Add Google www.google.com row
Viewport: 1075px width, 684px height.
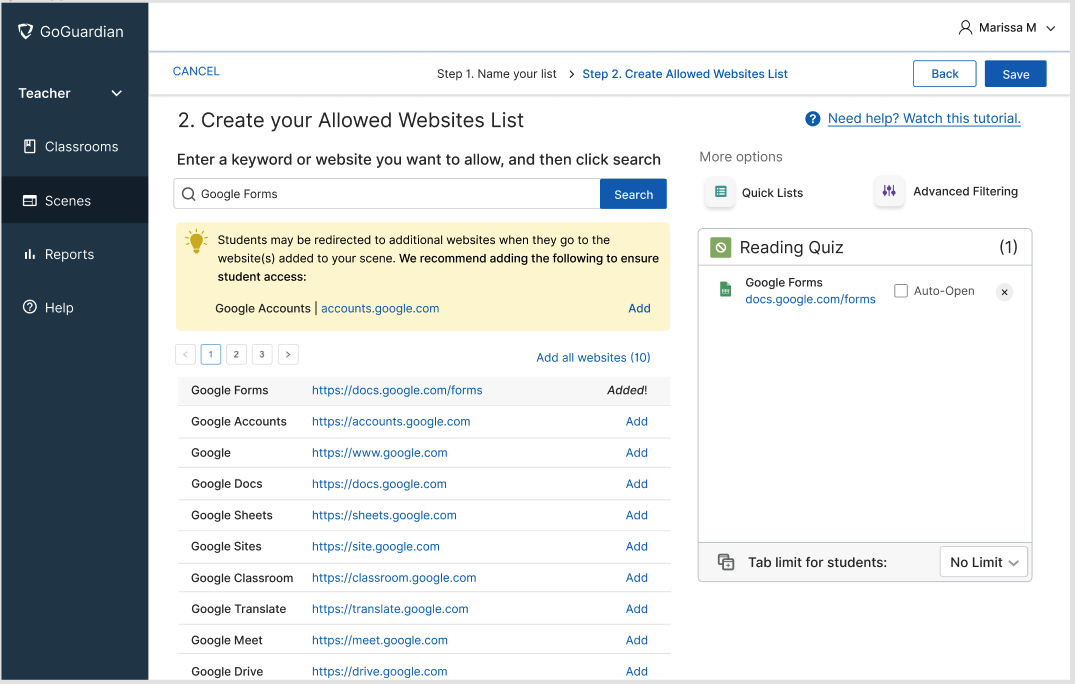click(636, 452)
